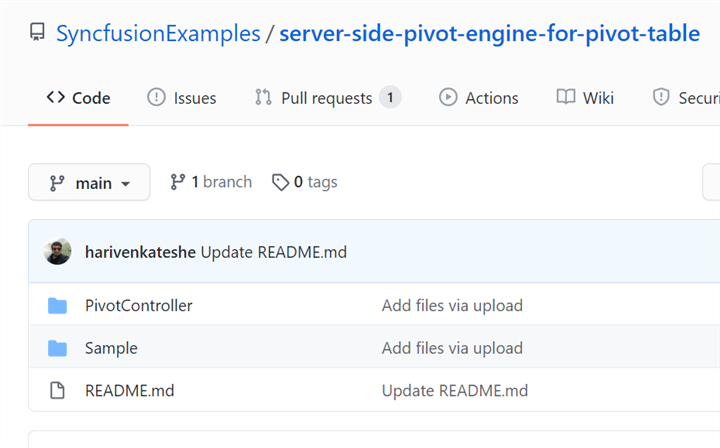Open the Update README.md commit message
The height and width of the screenshot is (448, 720).
point(273,252)
